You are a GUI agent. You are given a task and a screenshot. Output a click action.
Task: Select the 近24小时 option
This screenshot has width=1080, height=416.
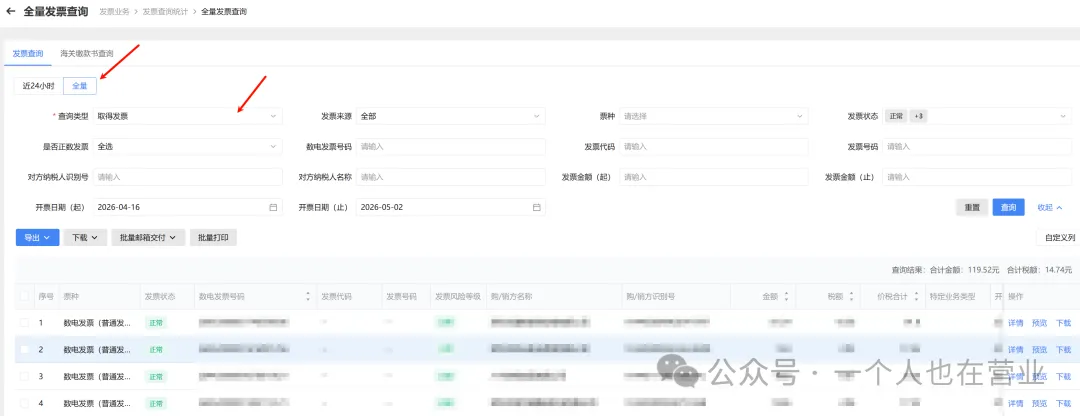click(x=38, y=86)
